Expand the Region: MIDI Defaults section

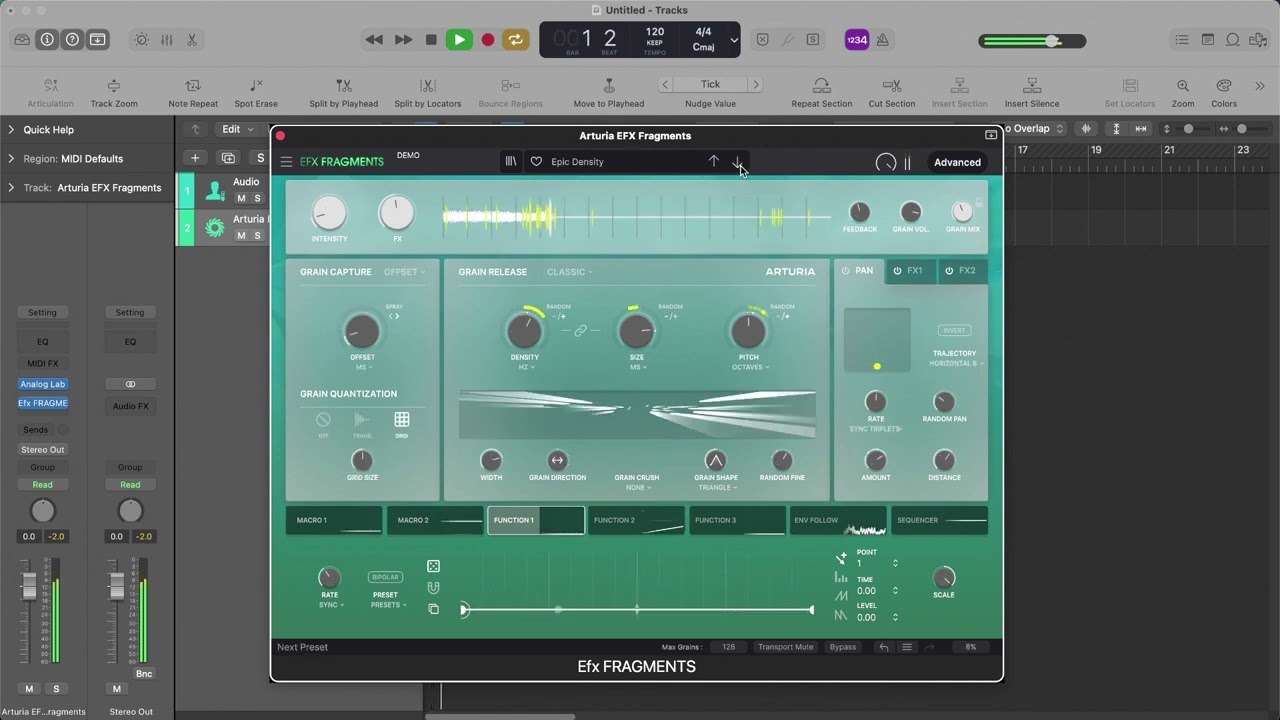tap(11, 159)
